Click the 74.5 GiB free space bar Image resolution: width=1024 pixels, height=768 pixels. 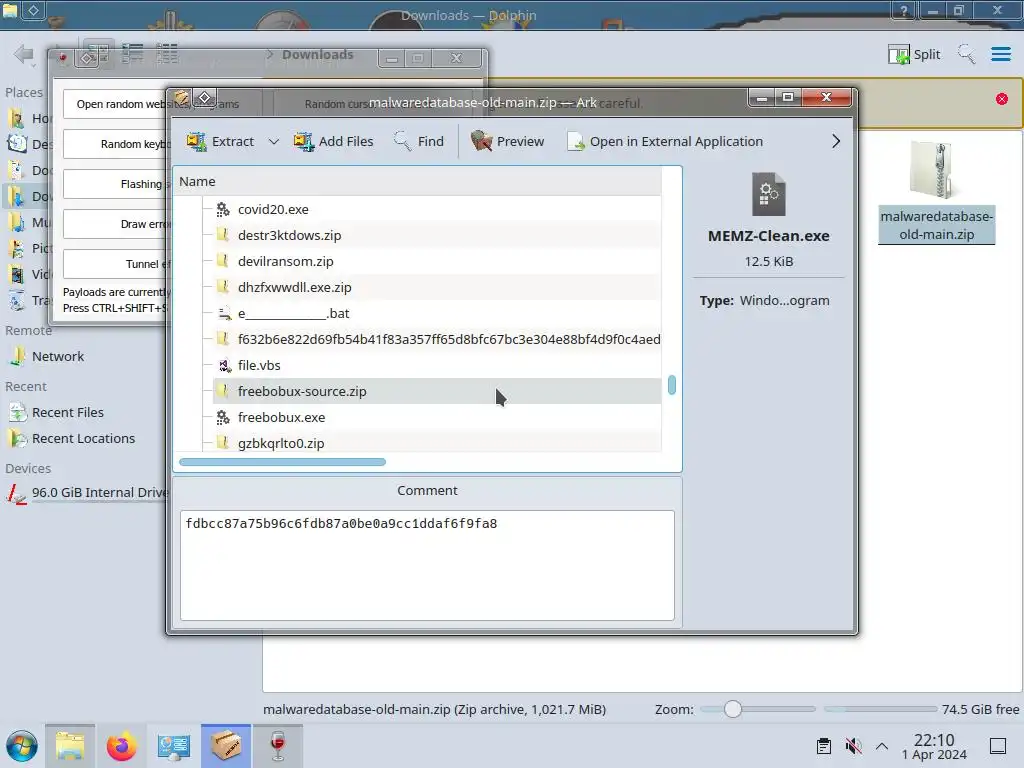[880, 709]
